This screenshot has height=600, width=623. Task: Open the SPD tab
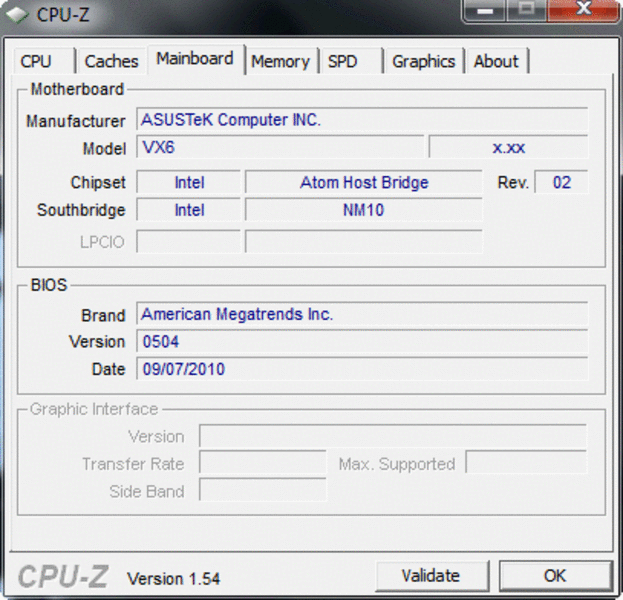pyautogui.click(x=351, y=61)
